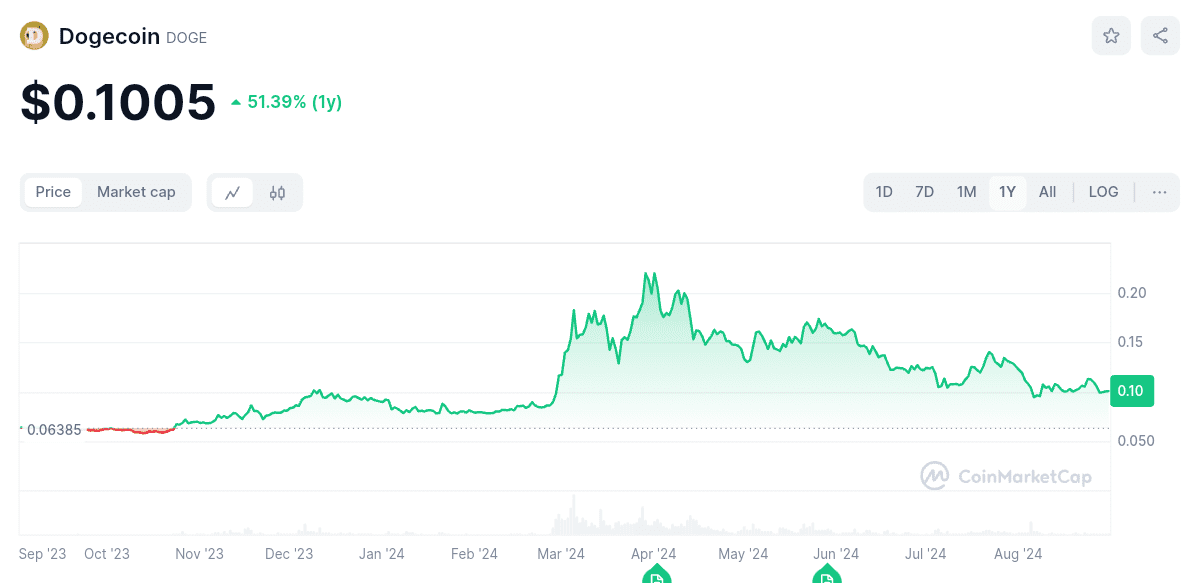The image size is (1198, 583).
Task: Click the 0.06385 low price label
Action: pyautogui.click(x=52, y=430)
